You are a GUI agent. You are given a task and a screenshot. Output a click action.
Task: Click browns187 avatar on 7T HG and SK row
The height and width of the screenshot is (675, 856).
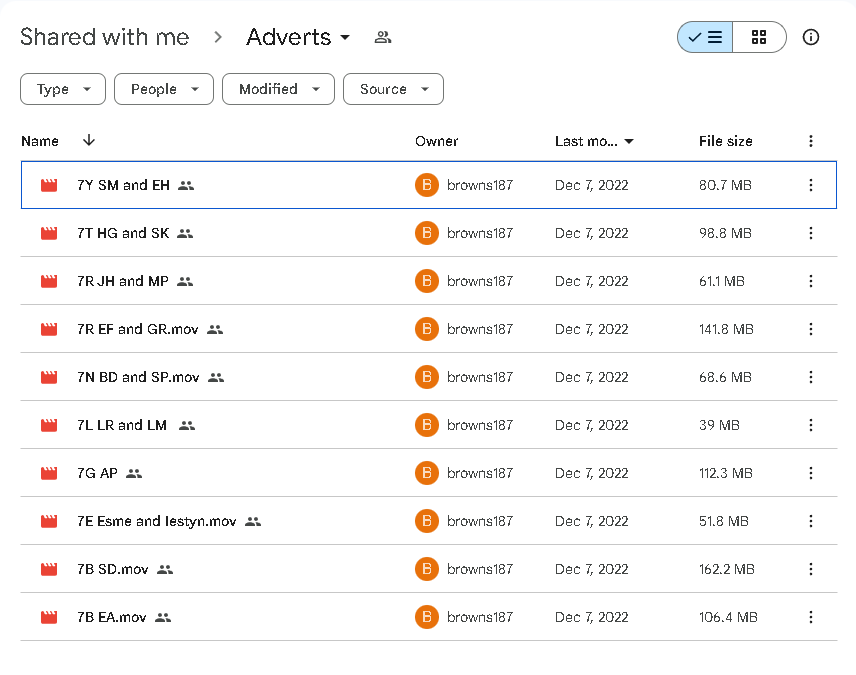[x=427, y=233]
